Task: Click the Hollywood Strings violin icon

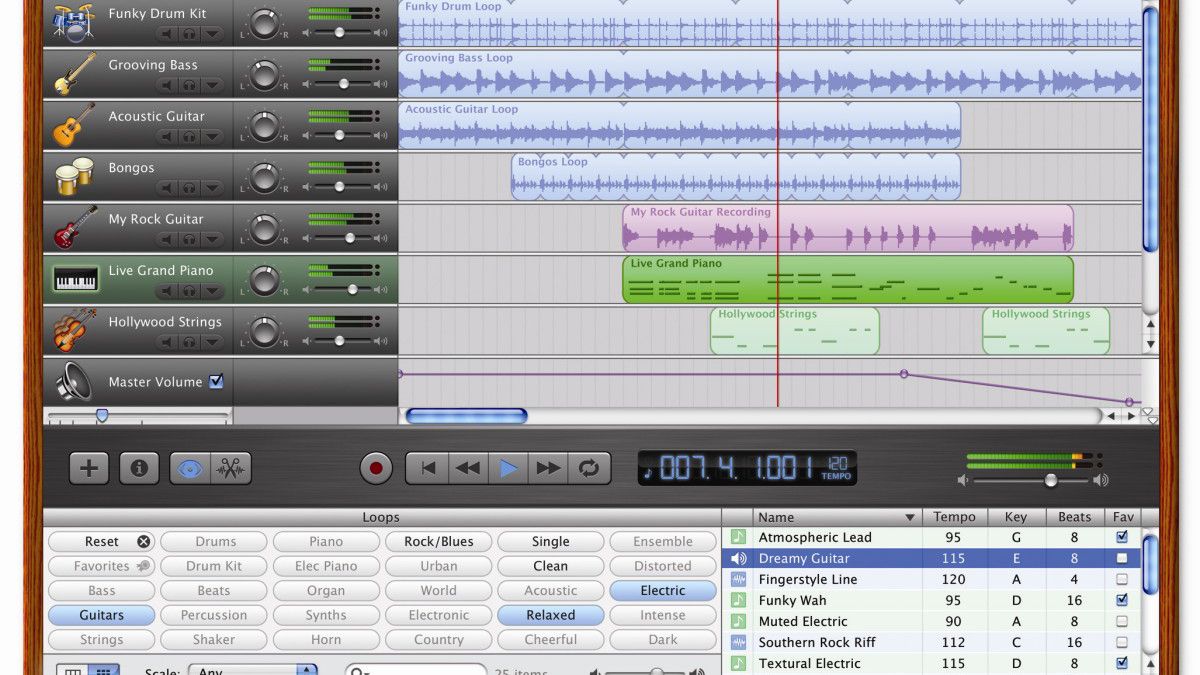Action: pos(74,331)
